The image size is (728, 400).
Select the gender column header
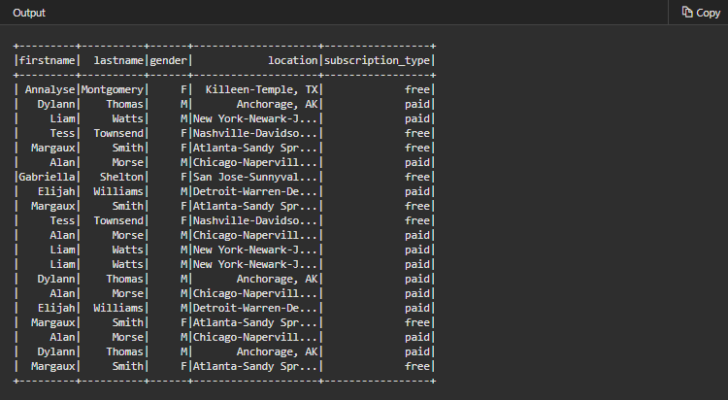coord(167,61)
